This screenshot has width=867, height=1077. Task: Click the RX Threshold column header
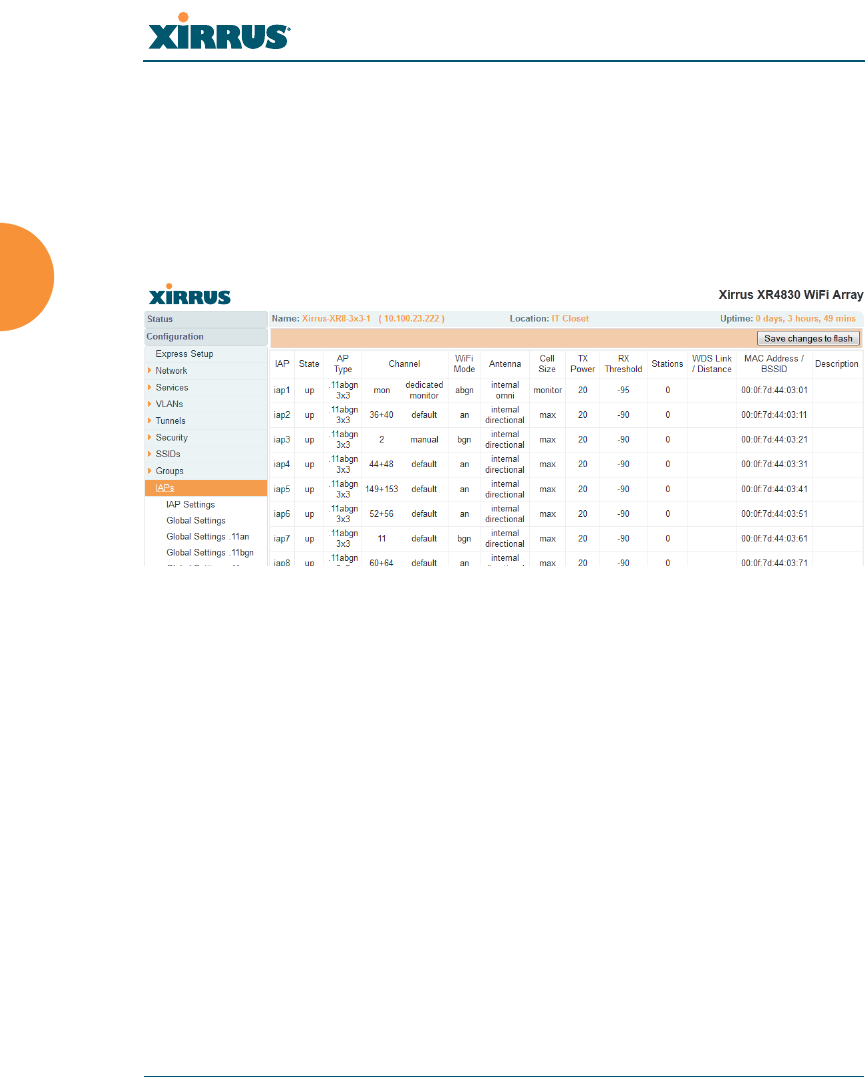pos(623,364)
